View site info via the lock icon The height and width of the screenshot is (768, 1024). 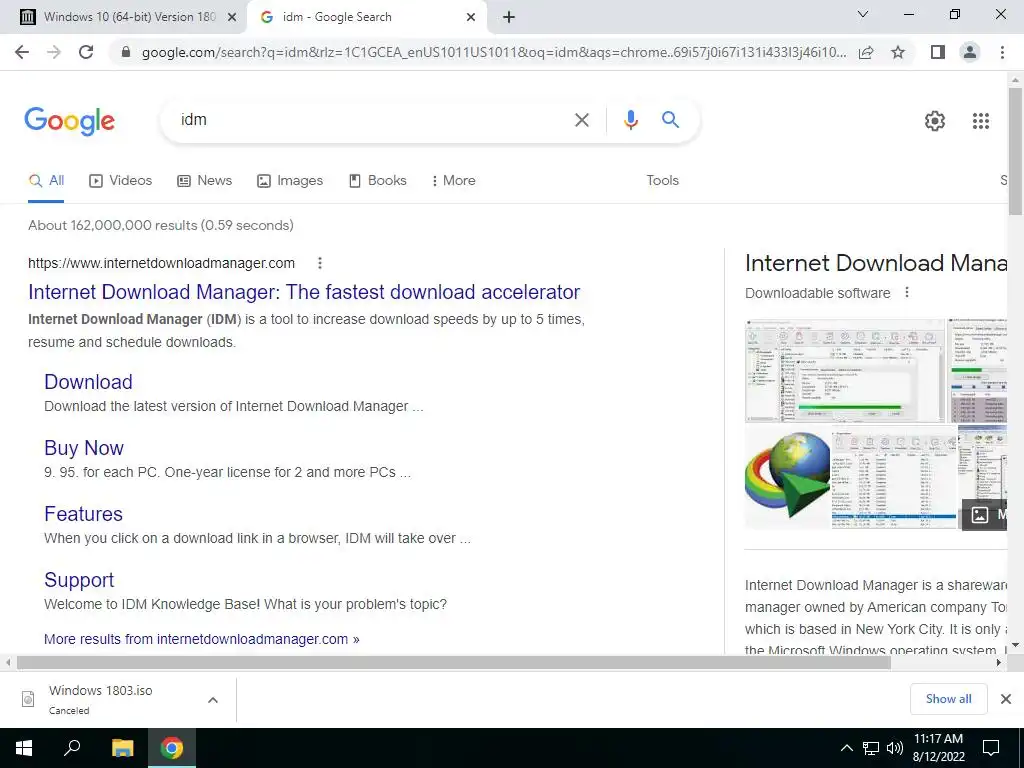(x=126, y=52)
